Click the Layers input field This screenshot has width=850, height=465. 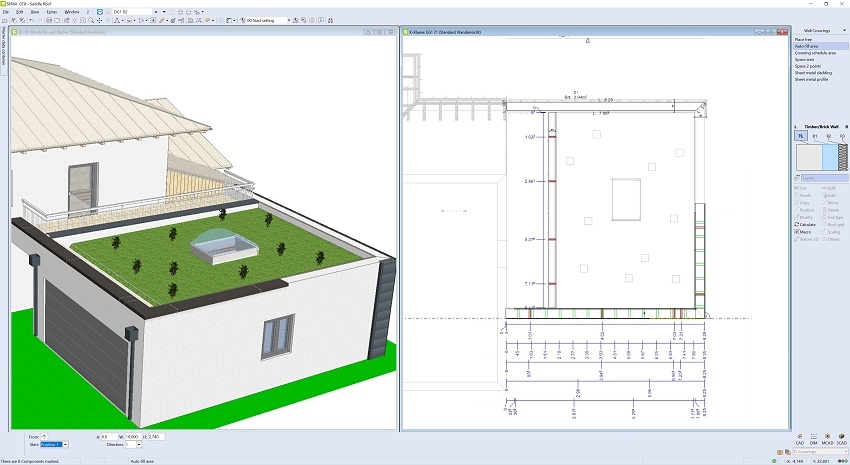pos(825,178)
